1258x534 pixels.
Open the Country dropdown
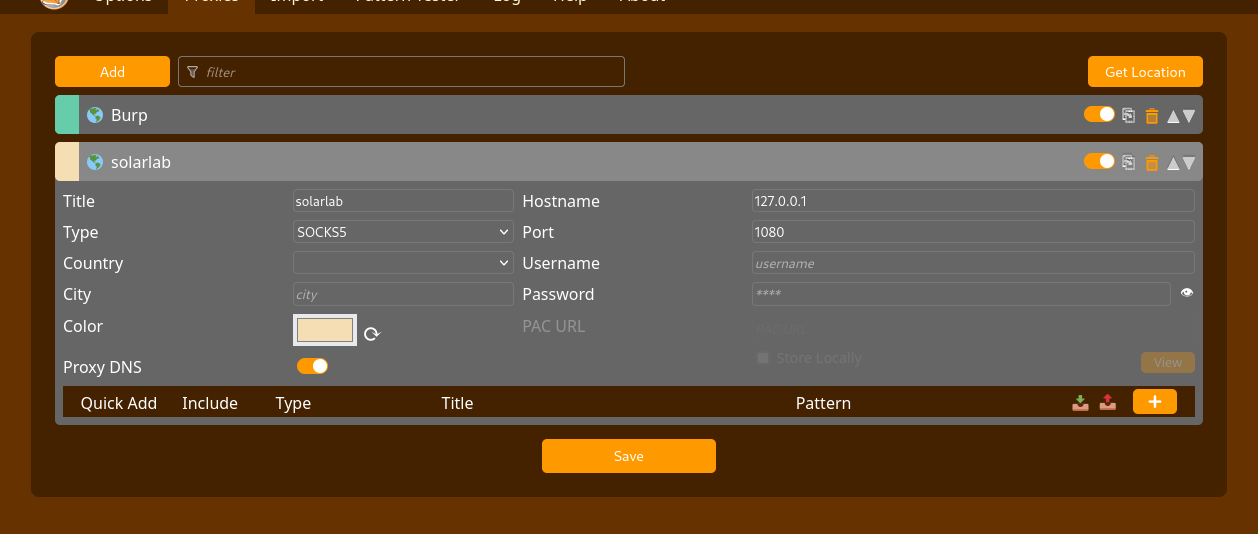coord(403,263)
